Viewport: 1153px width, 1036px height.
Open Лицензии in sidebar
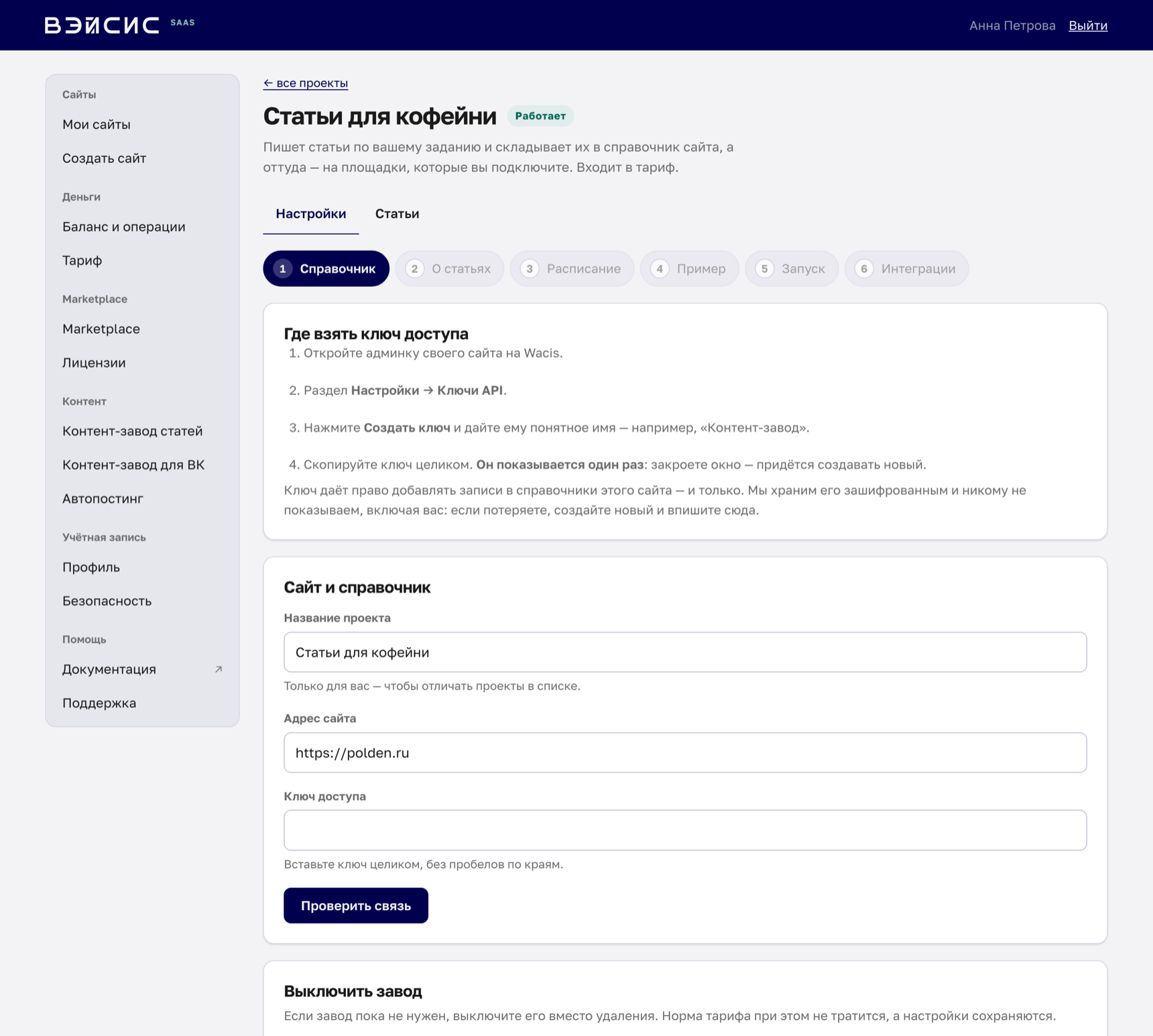[x=142, y=363]
